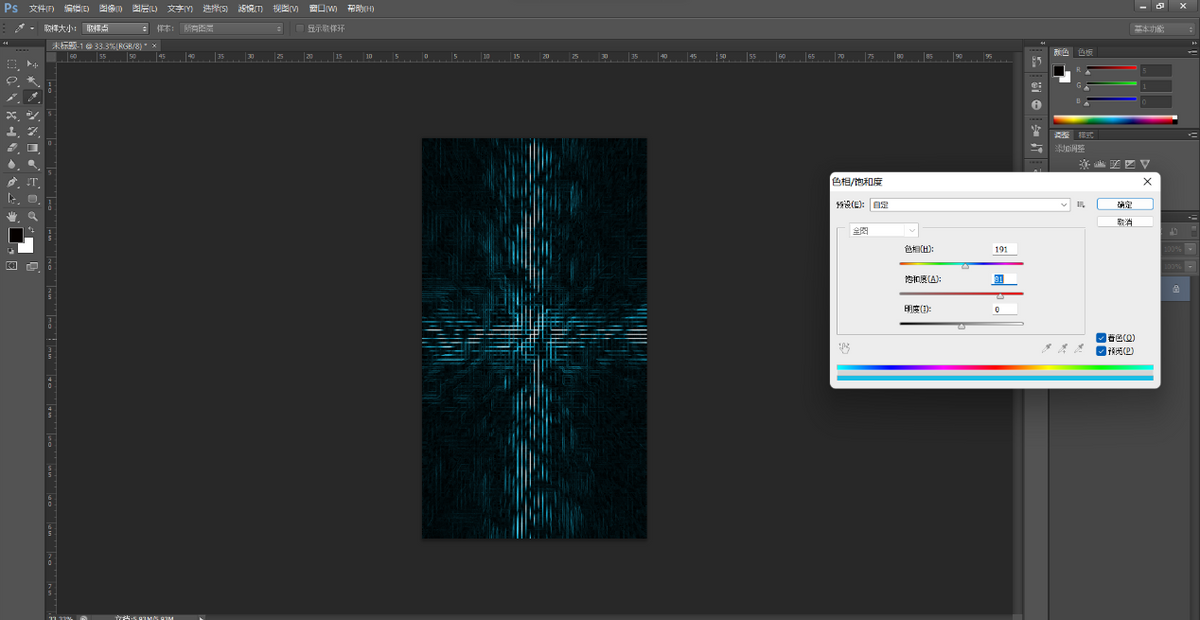Select the Lasso tool
Viewport: 1200px width, 620px height.
pos(12,81)
